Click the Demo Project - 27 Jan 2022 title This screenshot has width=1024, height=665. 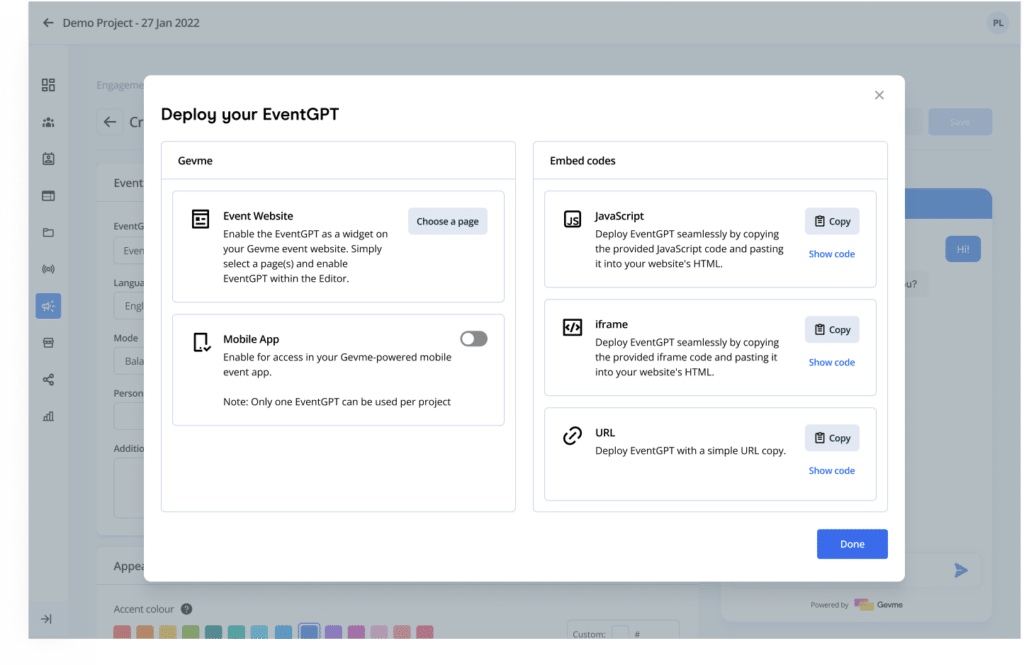tap(131, 23)
